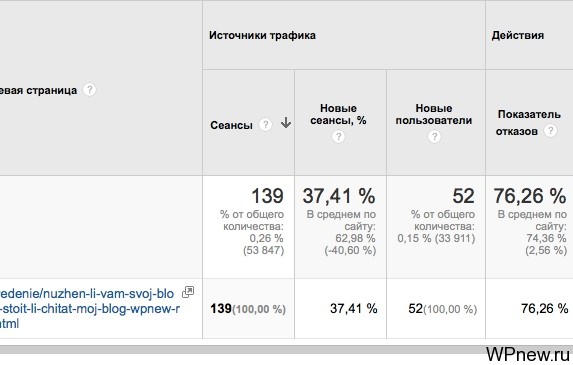Sort by Новые сеансы, % column header
Image resolution: width=573 pixels, height=365 pixels.
point(338,114)
